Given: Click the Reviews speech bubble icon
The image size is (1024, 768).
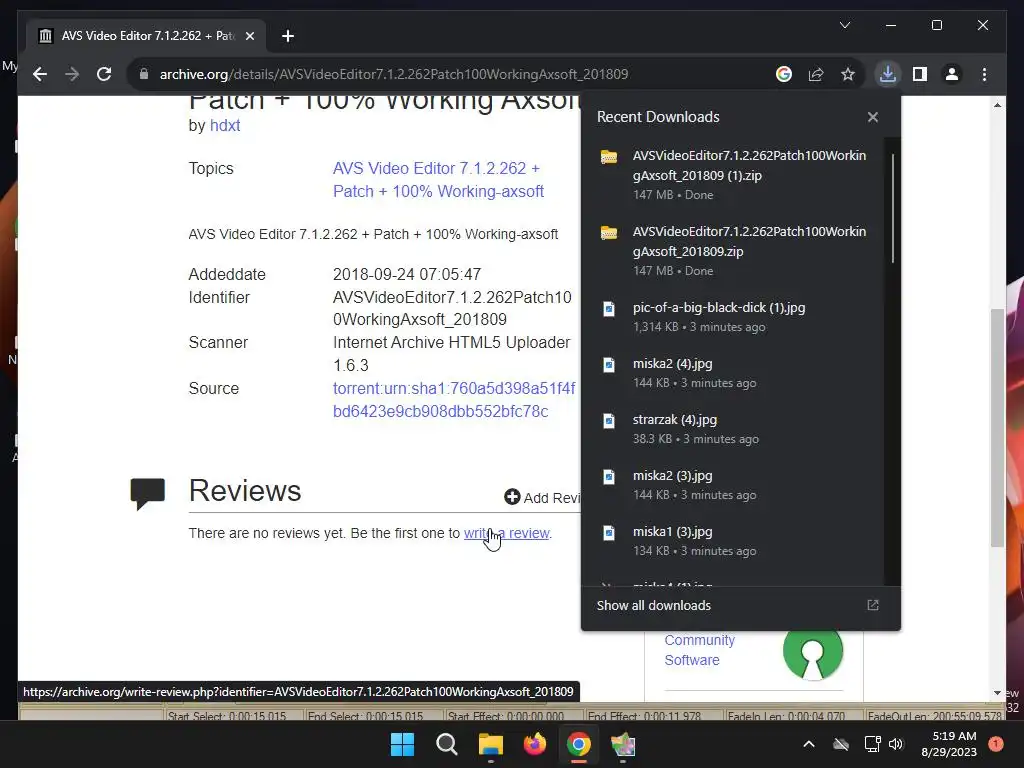Looking at the screenshot, I should pyautogui.click(x=148, y=494).
